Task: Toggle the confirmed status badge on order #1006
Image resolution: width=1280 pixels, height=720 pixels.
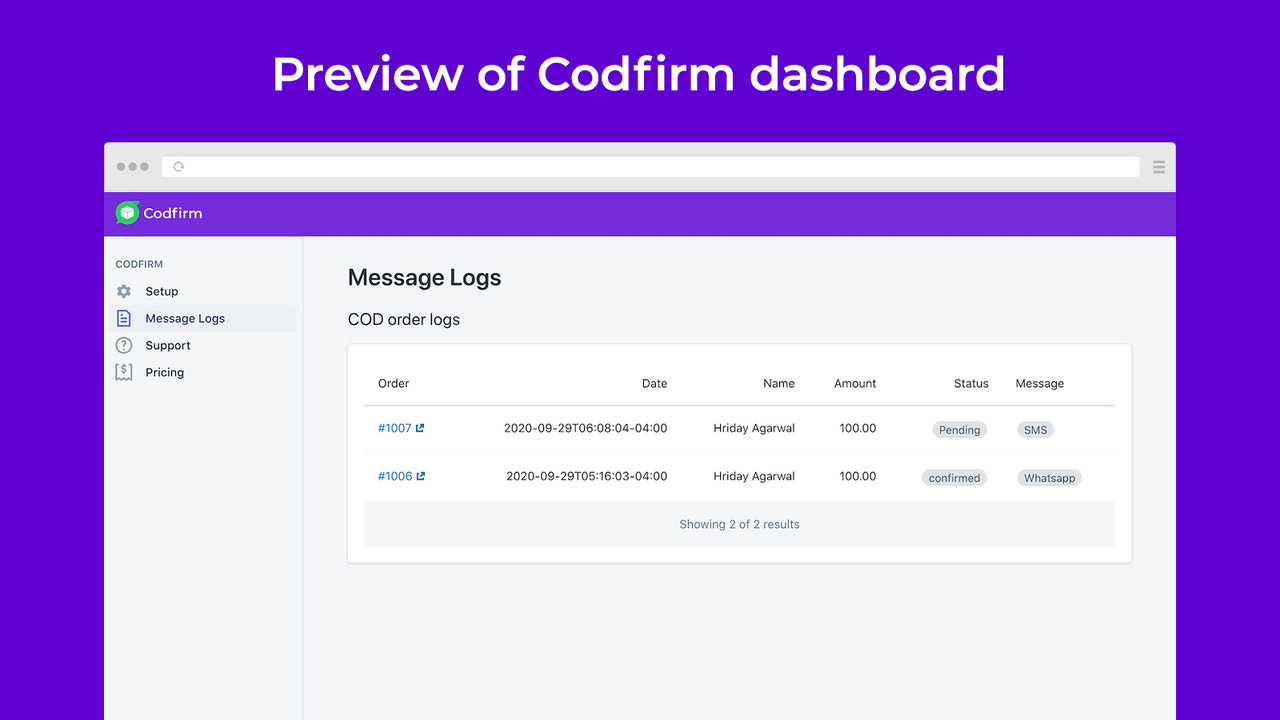Action: click(x=954, y=477)
